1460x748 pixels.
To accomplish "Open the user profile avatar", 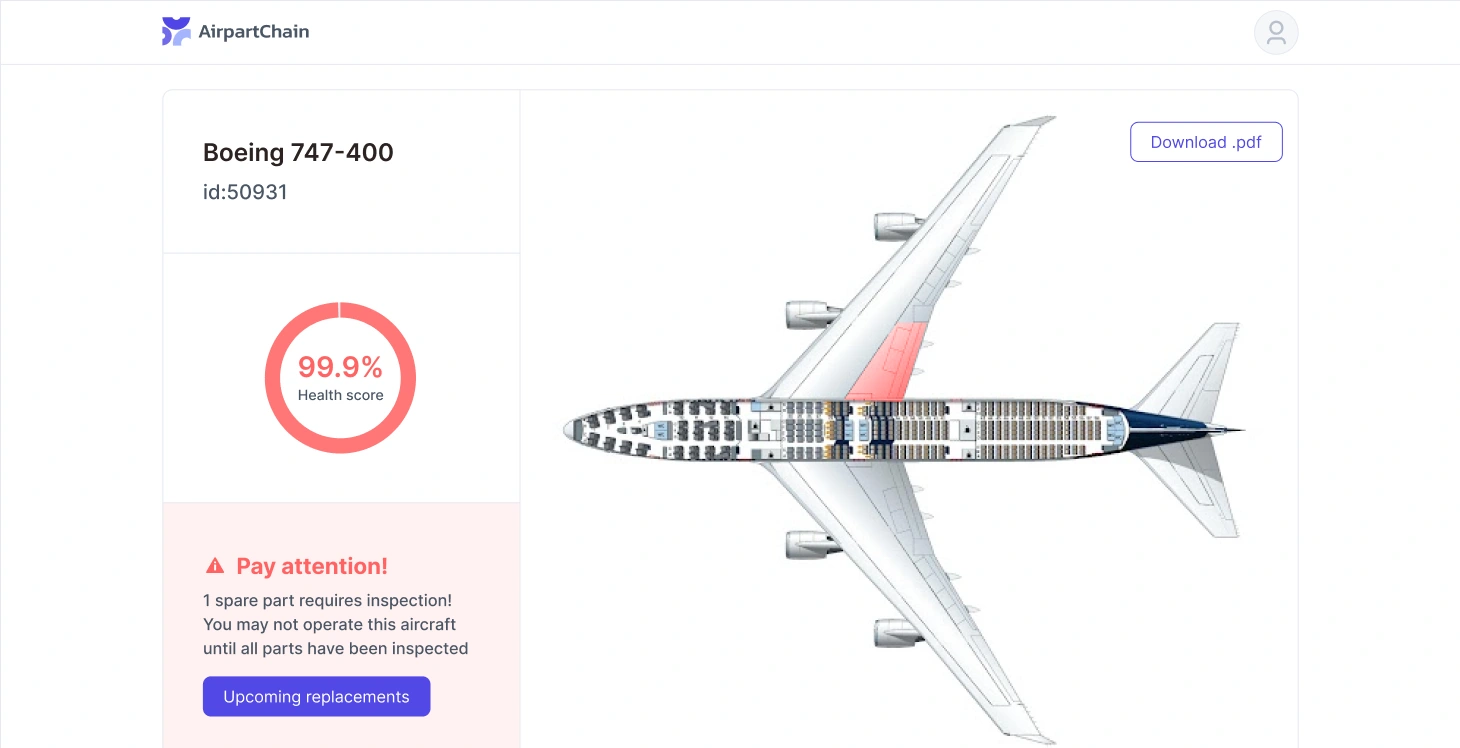I will point(1275,32).
